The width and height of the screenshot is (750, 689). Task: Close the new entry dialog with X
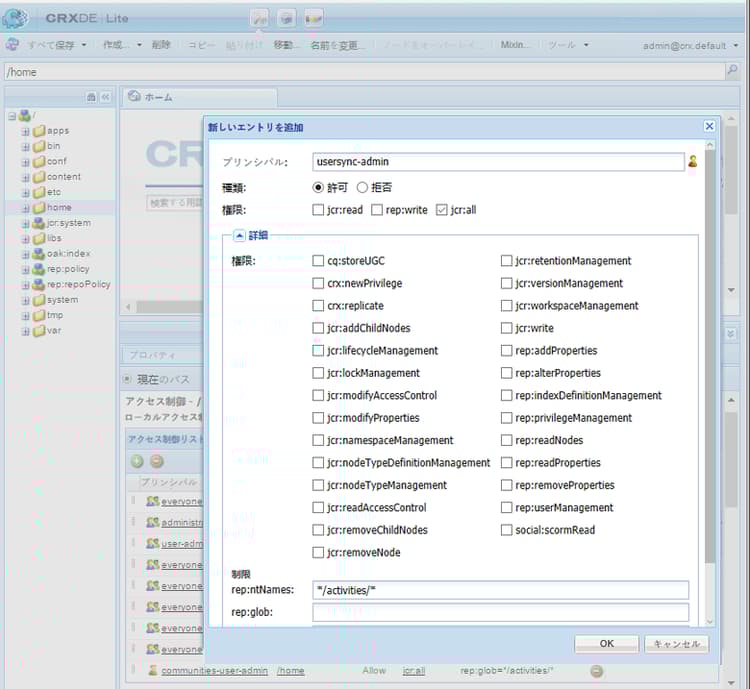click(x=709, y=126)
